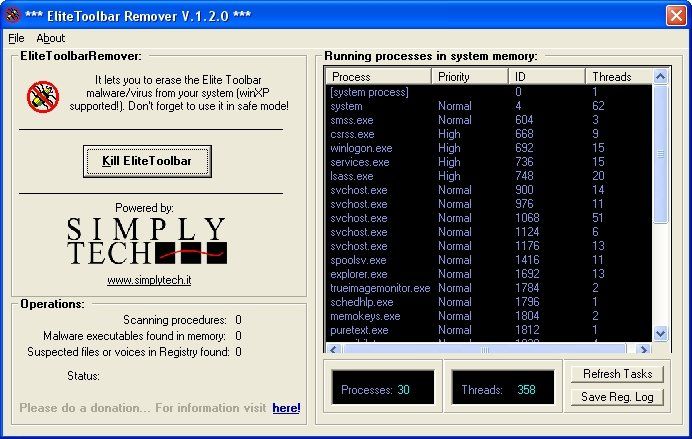Select the memokeys.exe process
This screenshot has height=439, width=692.
pos(489,316)
